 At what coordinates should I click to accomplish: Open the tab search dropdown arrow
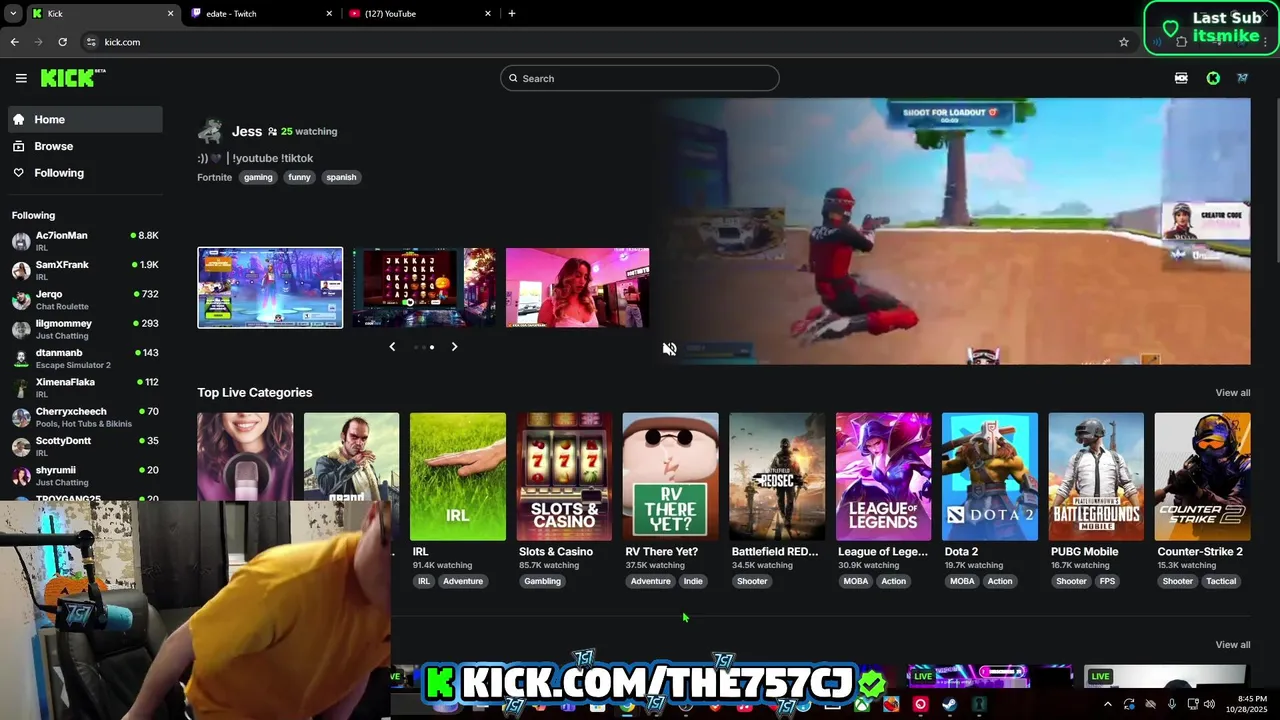pyautogui.click(x=12, y=13)
